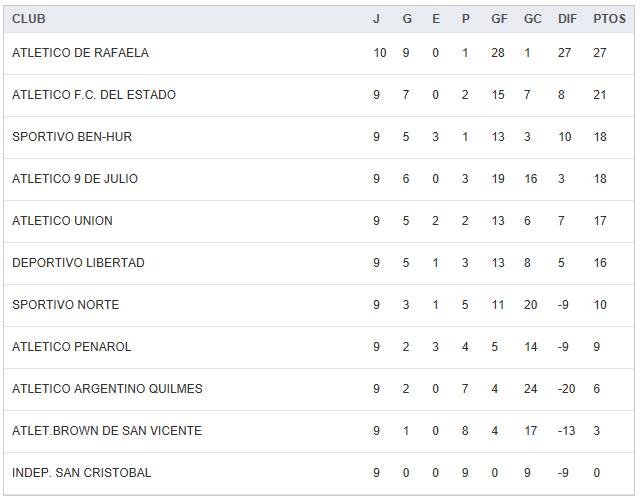Click the PTOS column header
Viewport: 640px width, 498px height.
[x=609, y=19]
